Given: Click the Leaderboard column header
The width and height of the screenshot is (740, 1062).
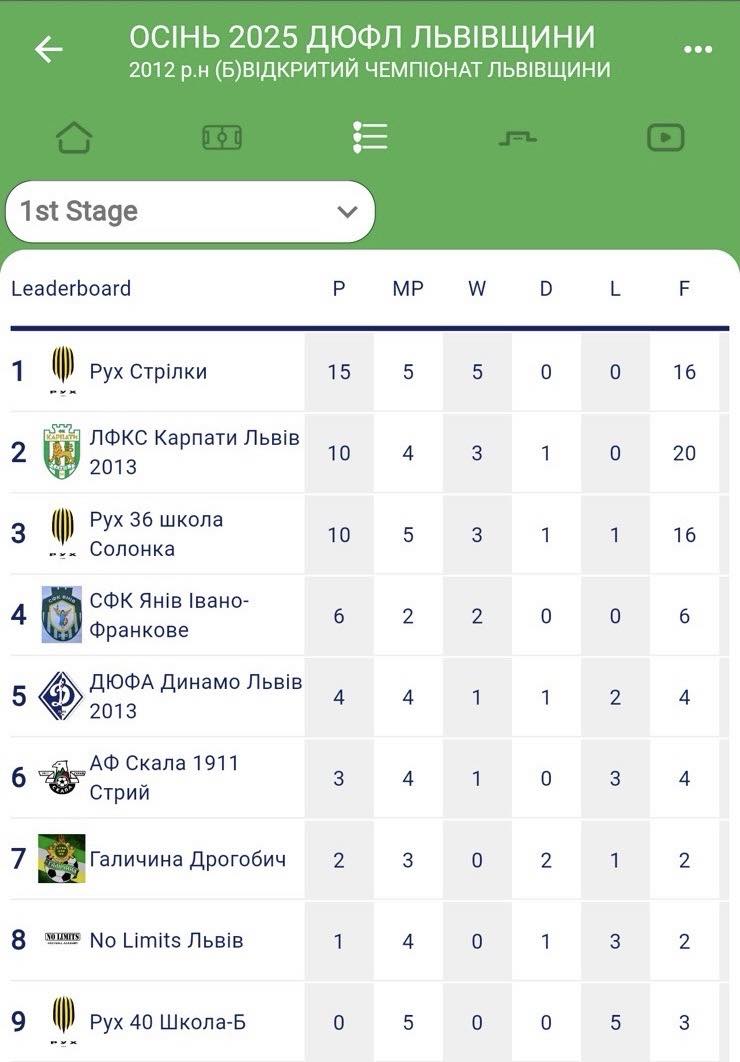Looking at the screenshot, I should point(71,289).
